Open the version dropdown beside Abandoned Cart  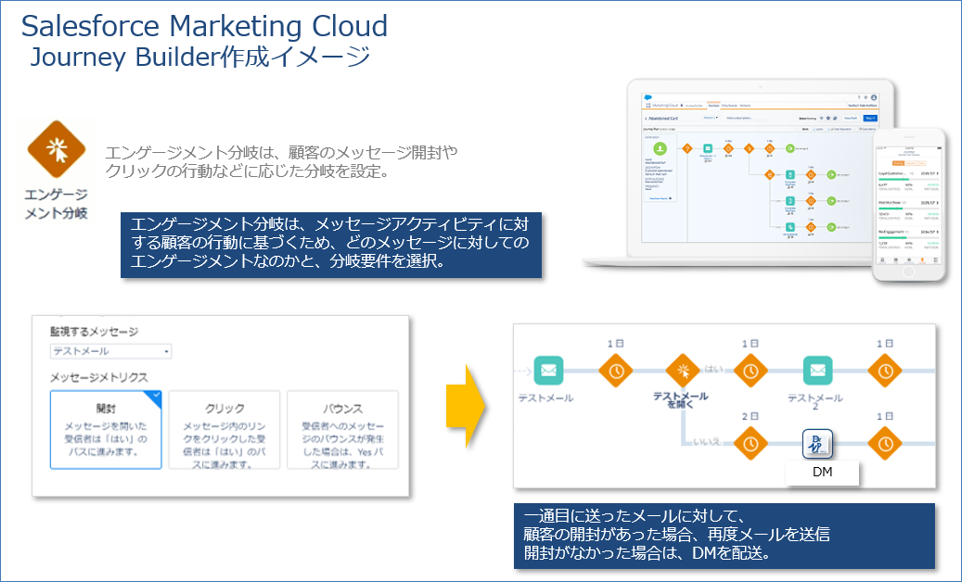[x=710, y=118]
